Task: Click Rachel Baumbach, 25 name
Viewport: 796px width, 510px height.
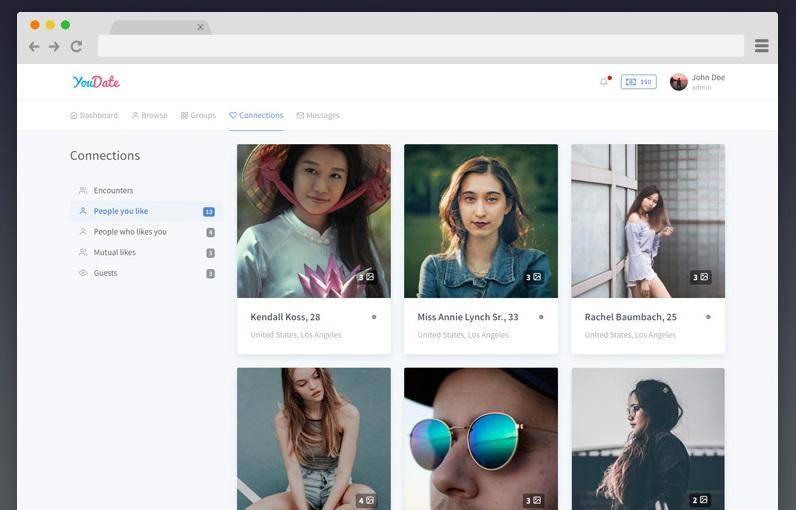Action: (631, 317)
